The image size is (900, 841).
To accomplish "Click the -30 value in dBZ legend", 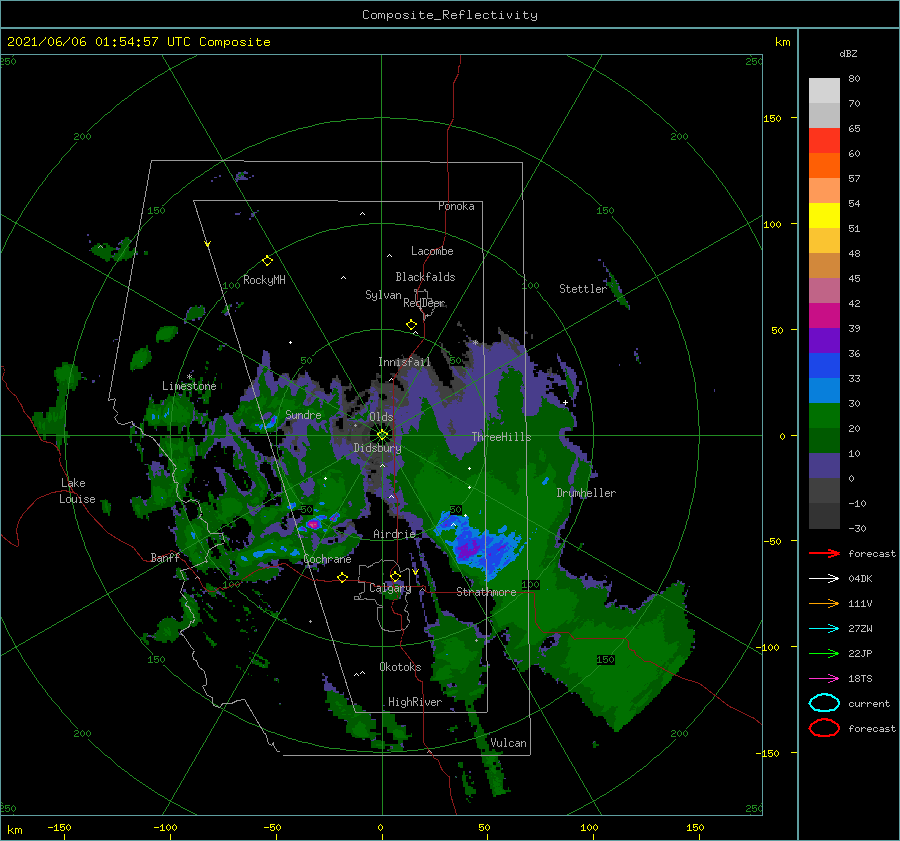I will pyautogui.click(x=858, y=528).
